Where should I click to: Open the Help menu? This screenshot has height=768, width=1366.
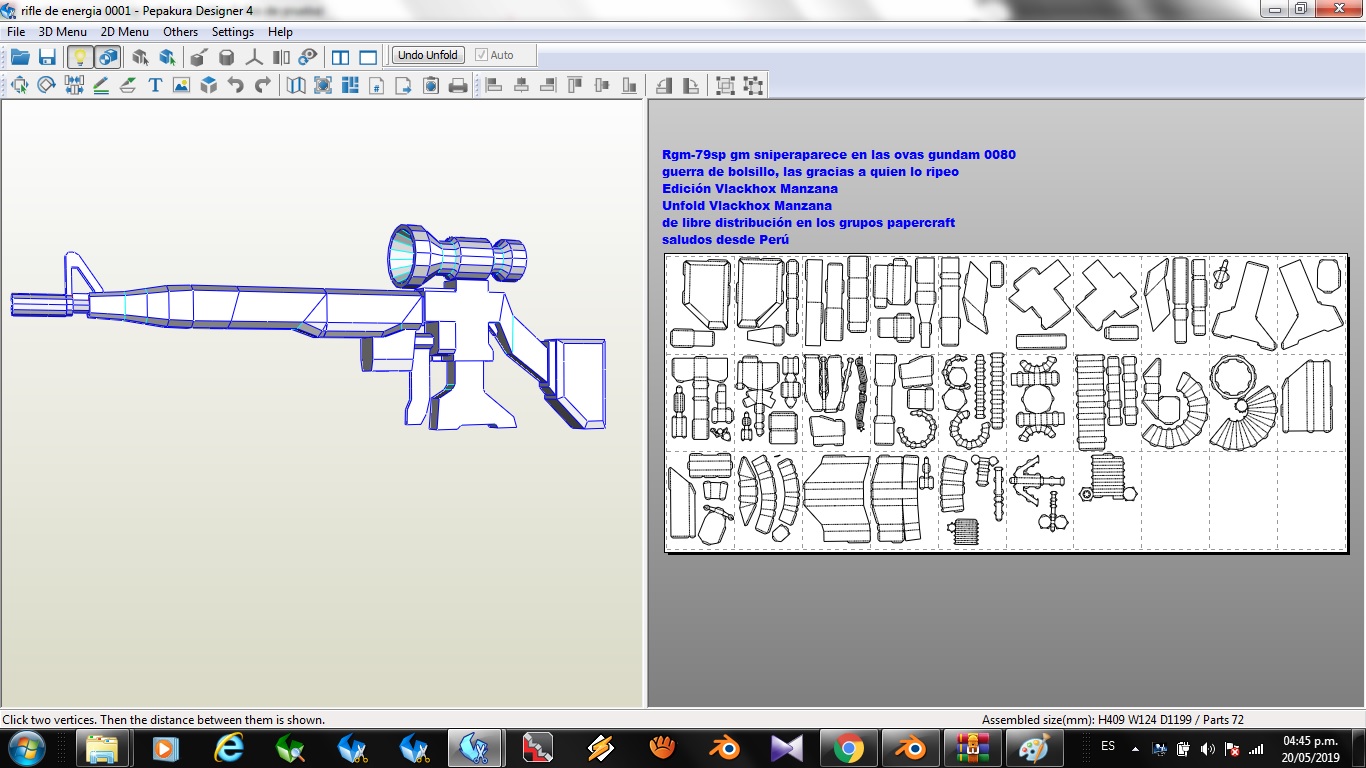click(281, 32)
